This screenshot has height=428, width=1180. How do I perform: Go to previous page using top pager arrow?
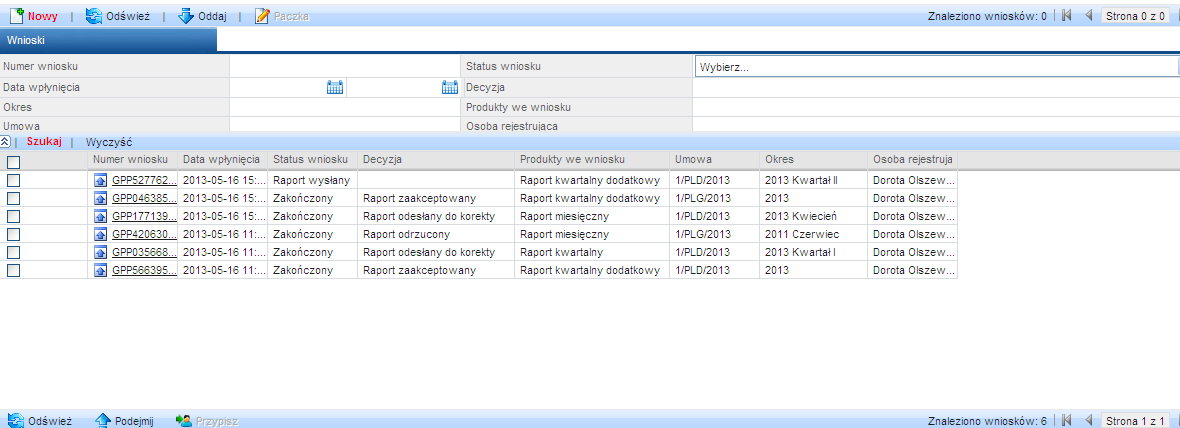[x=1088, y=16]
